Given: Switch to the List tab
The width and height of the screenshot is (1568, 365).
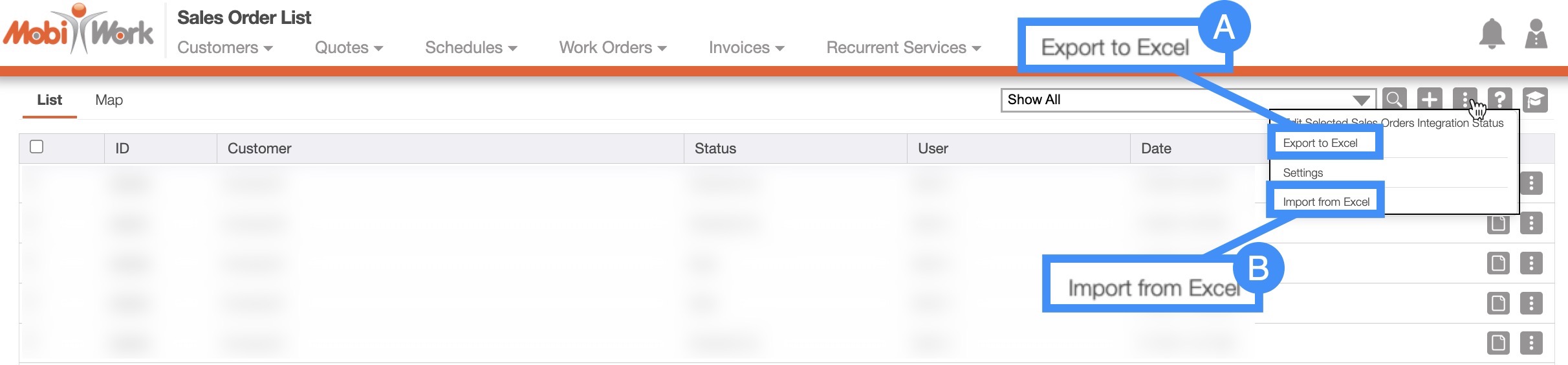Looking at the screenshot, I should click(x=49, y=100).
